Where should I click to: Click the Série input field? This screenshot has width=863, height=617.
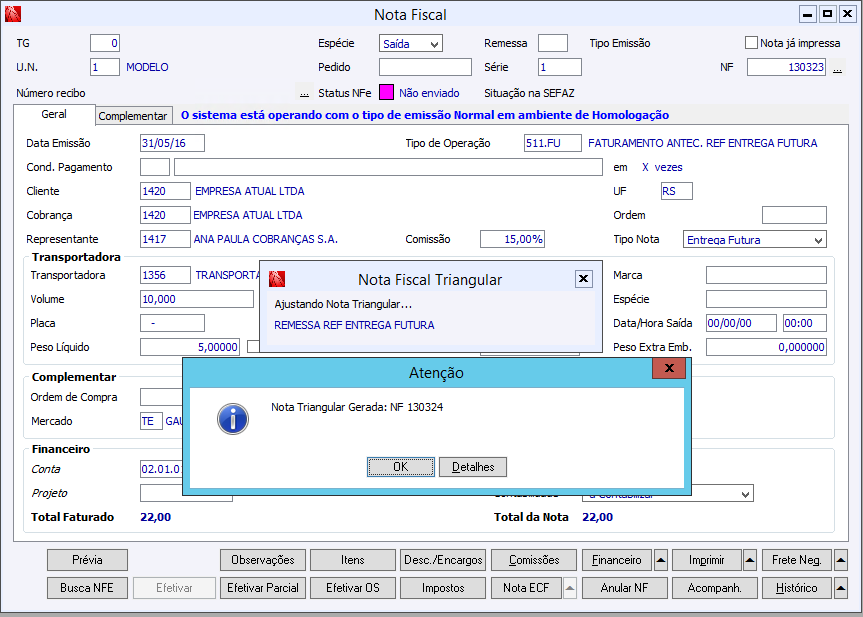(x=559, y=67)
